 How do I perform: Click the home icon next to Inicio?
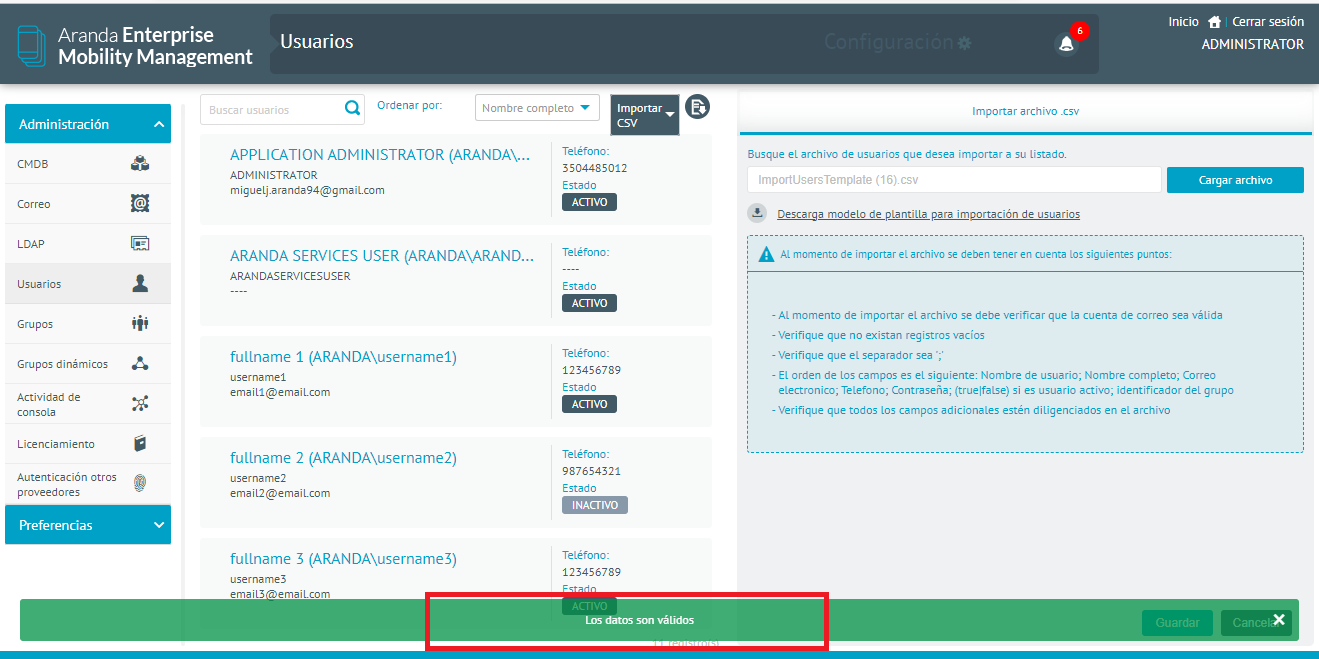(x=1214, y=22)
